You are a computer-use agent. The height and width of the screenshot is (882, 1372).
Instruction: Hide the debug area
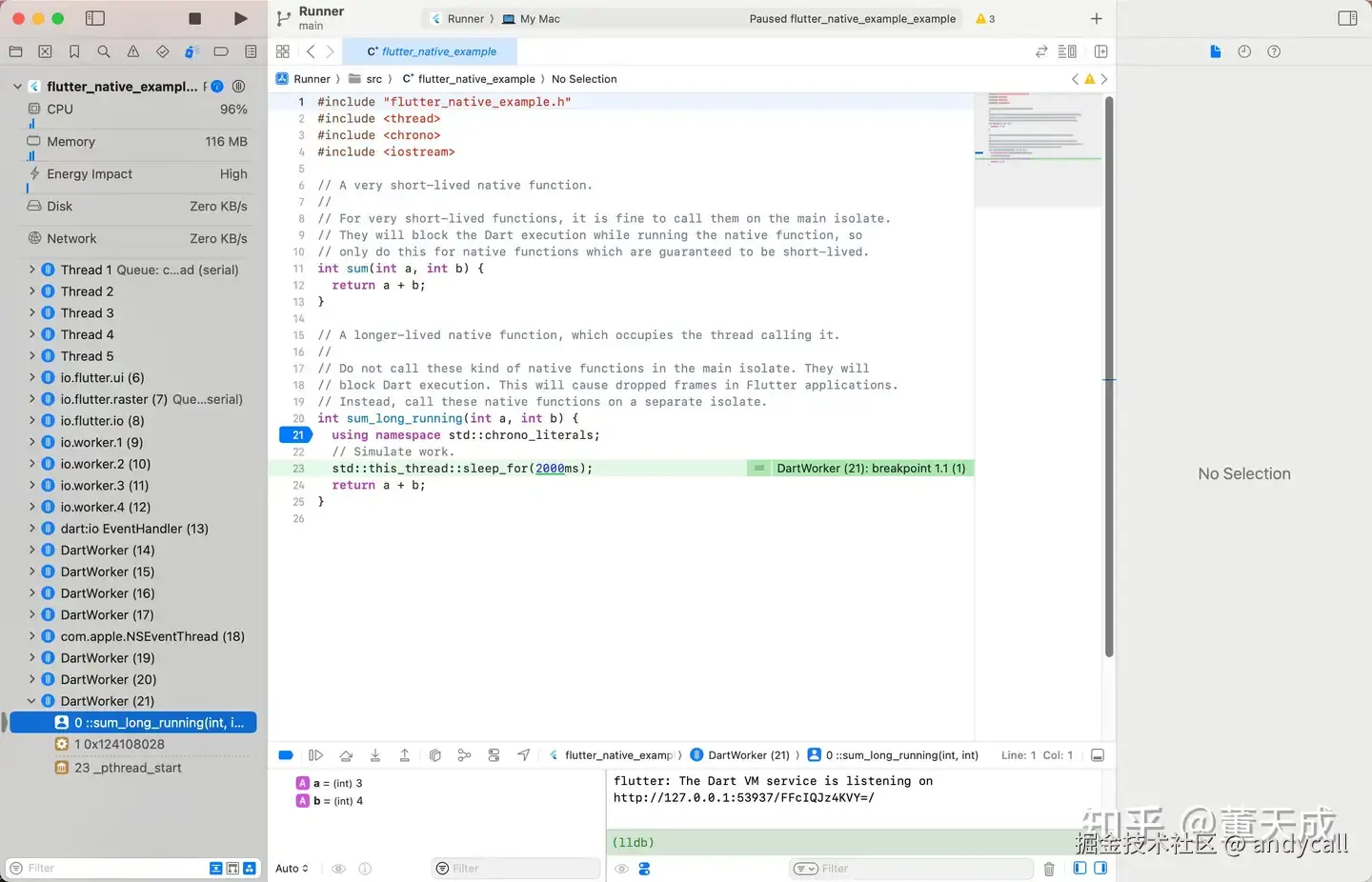point(1098,755)
